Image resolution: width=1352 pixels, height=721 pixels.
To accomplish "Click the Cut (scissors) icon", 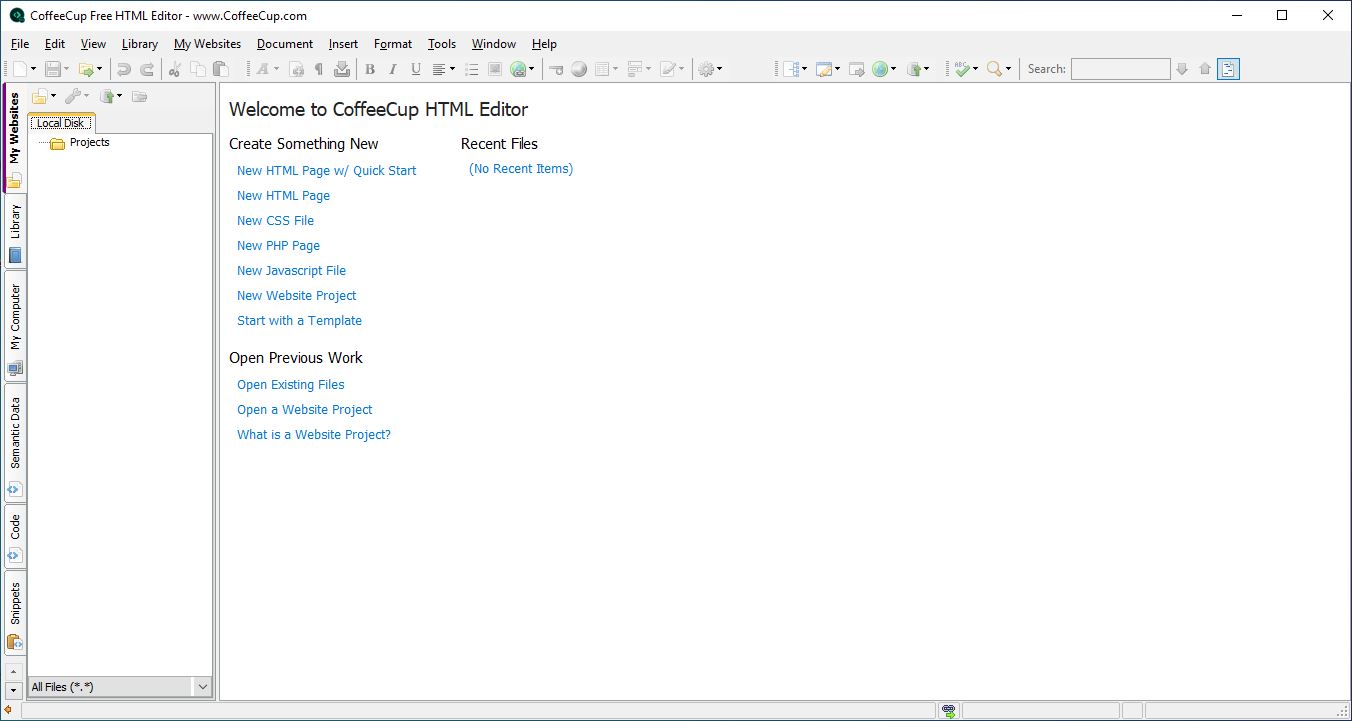I will [x=175, y=69].
